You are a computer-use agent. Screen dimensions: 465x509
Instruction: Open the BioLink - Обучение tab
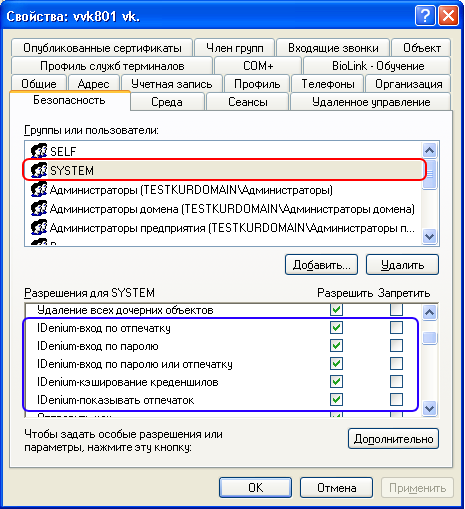pyautogui.click(x=378, y=66)
